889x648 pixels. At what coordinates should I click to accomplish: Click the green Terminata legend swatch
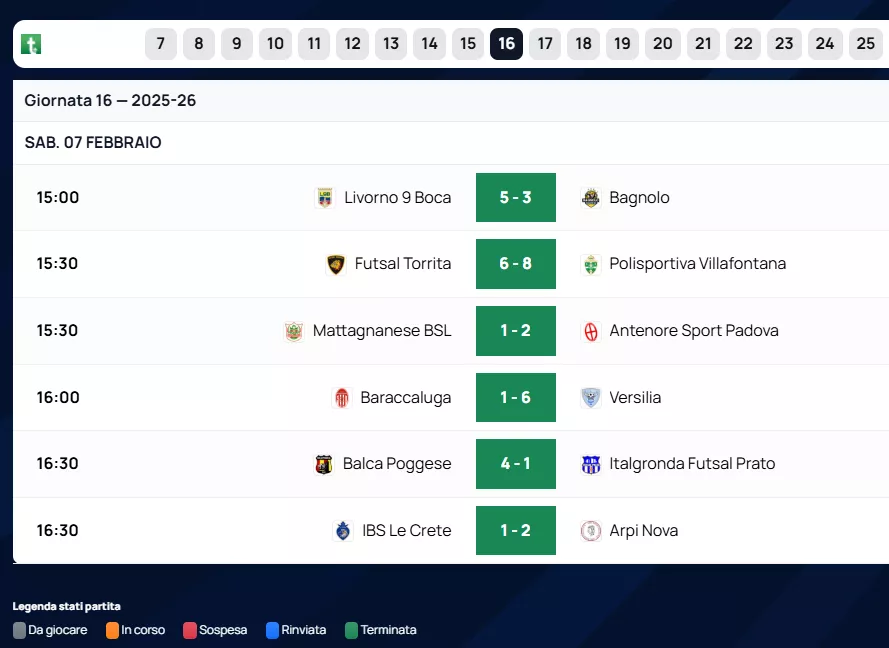(x=351, y=631)
